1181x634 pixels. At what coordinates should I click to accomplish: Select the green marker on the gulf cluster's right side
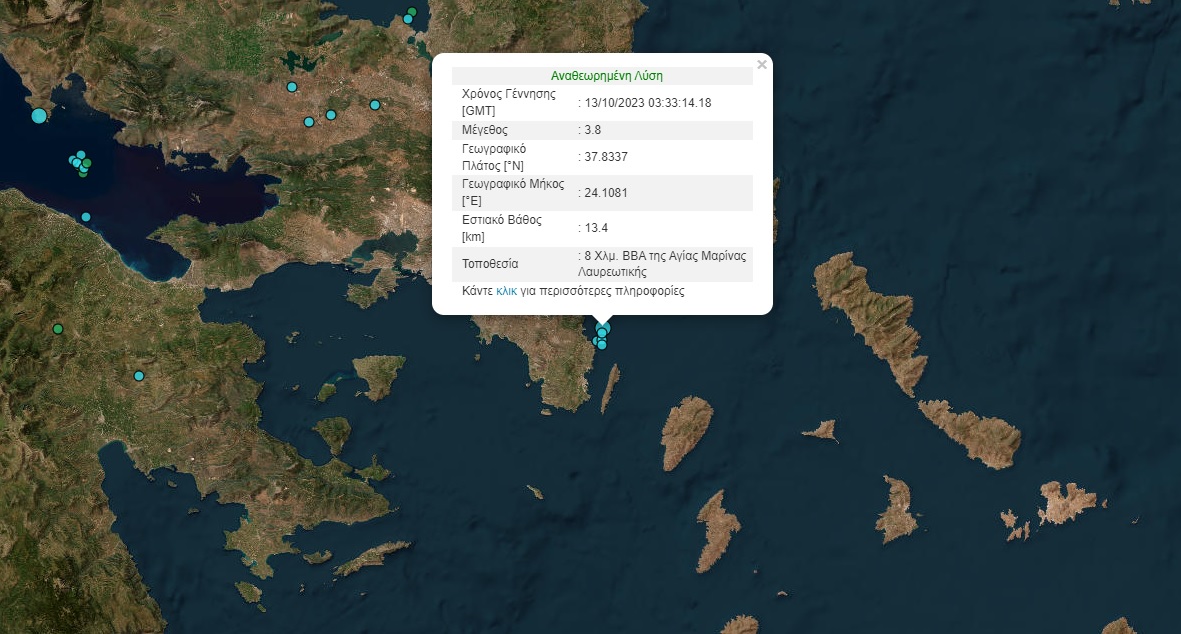(87, 163)
